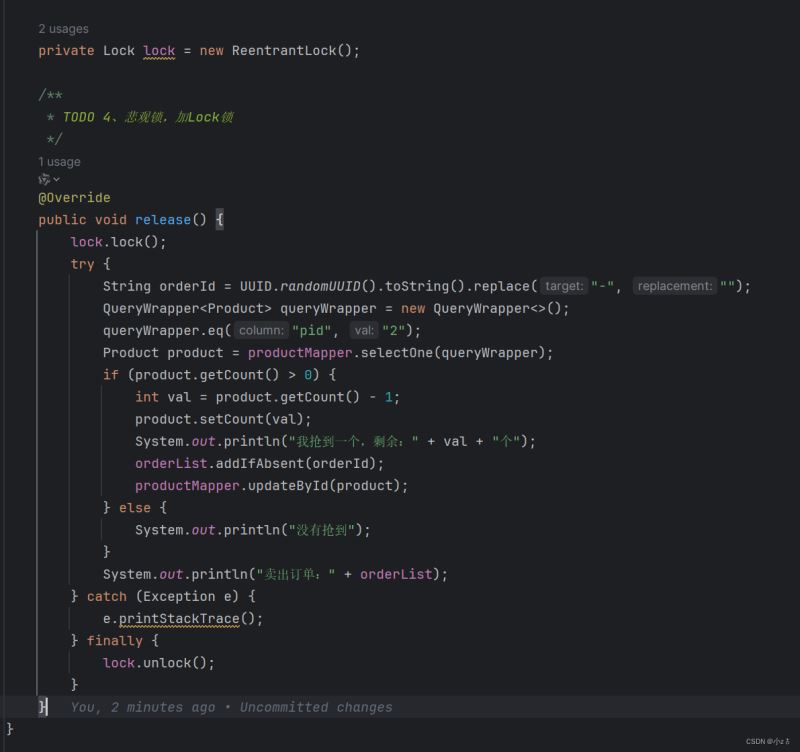The height and width of the screenshot is (752, 800).
Task: Click the 'val:' parameter hint
Action: click(x=364, y=331)
